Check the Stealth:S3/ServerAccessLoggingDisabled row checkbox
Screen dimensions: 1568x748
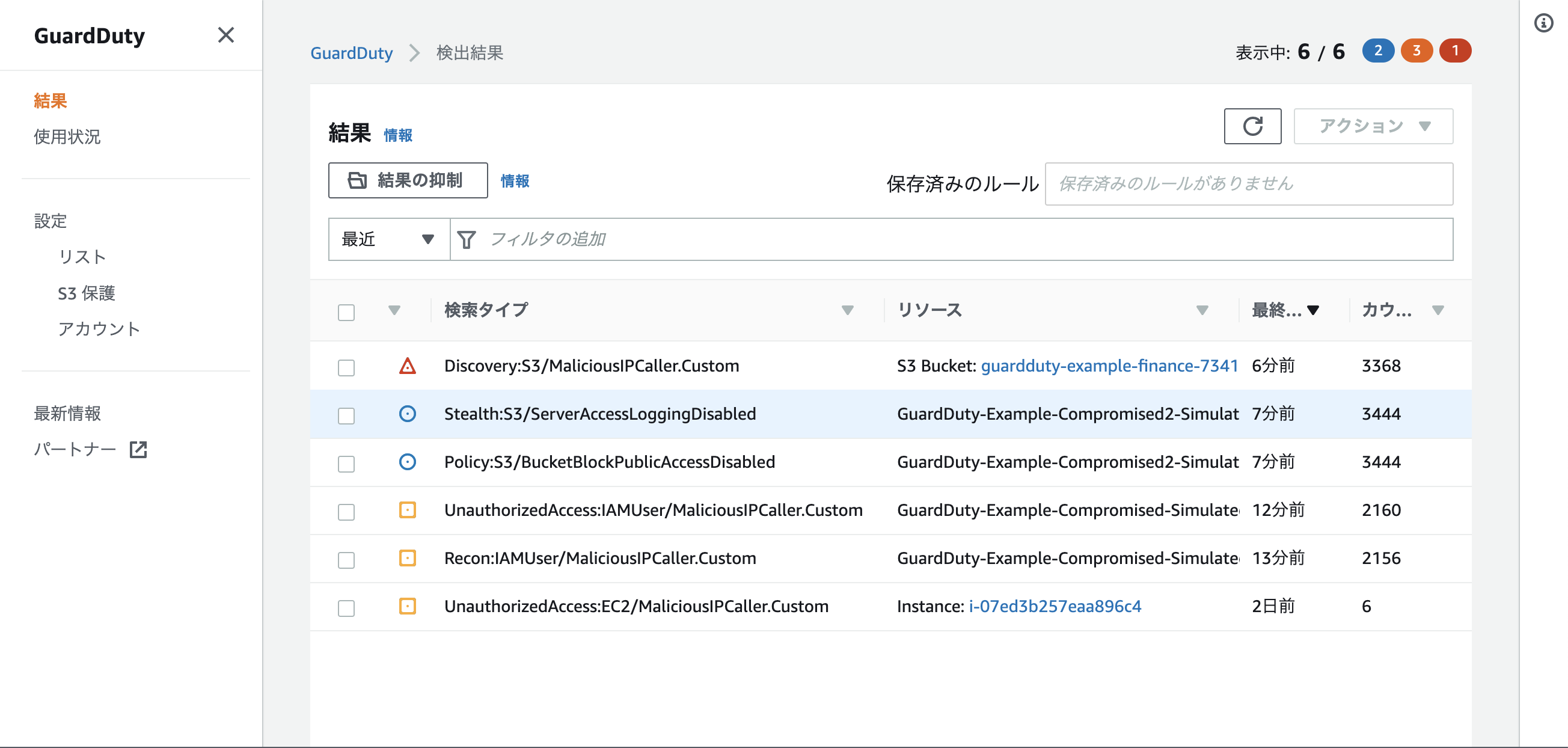point(346,415)
